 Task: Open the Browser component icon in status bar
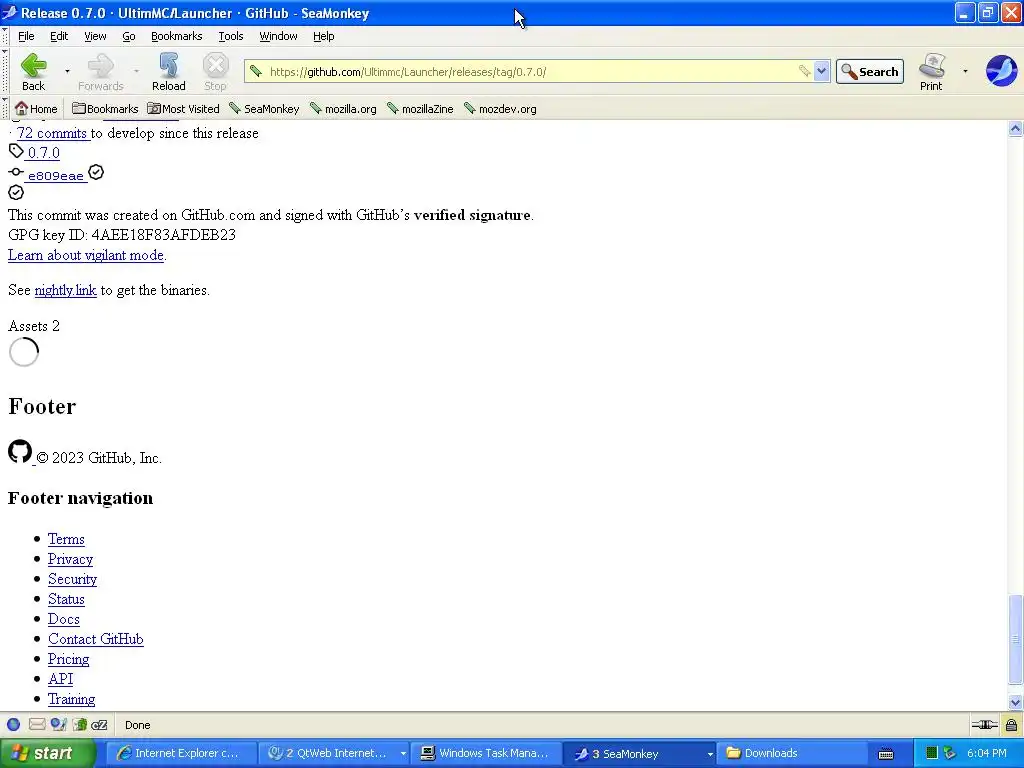[x=13, y=724]
